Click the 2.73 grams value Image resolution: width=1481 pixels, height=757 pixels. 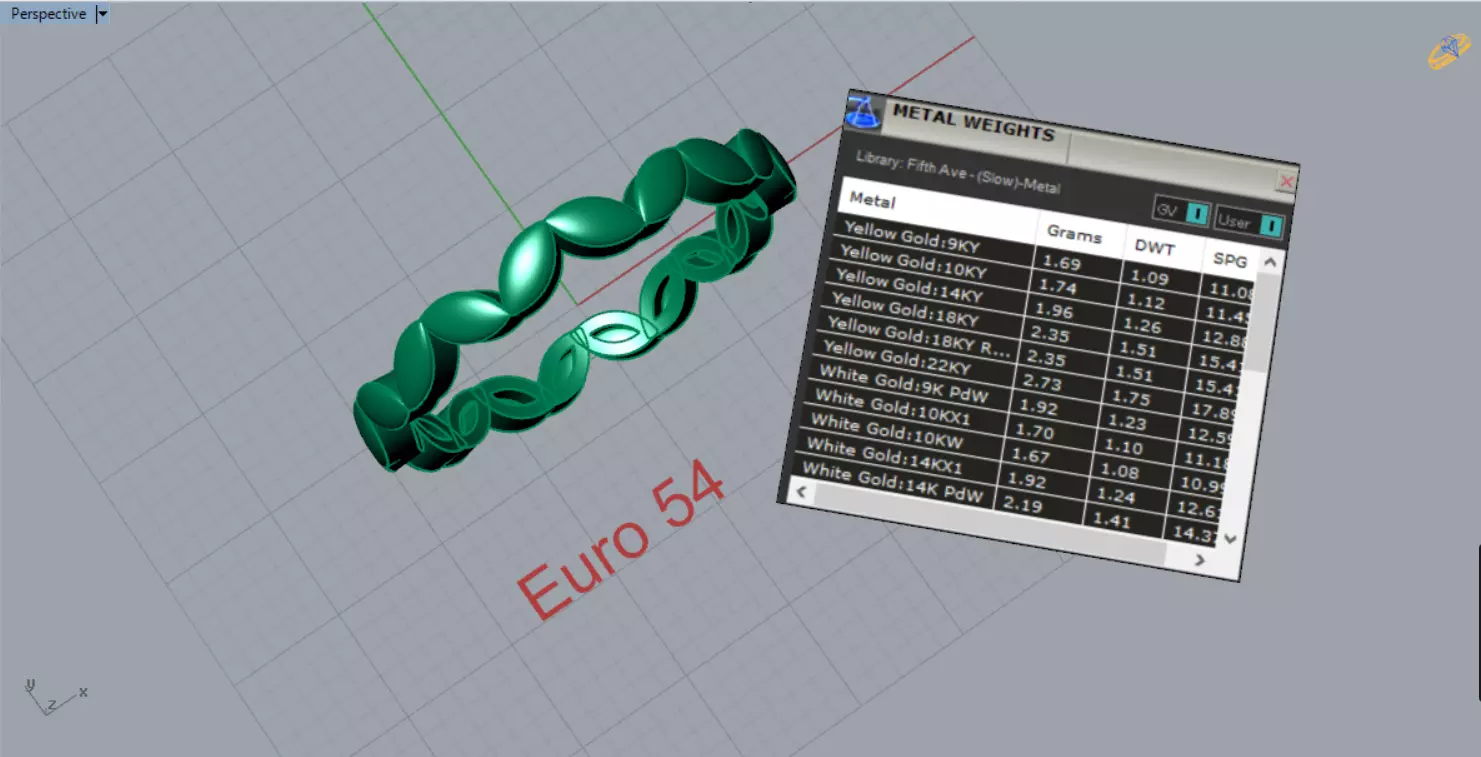coord(1040,383)
